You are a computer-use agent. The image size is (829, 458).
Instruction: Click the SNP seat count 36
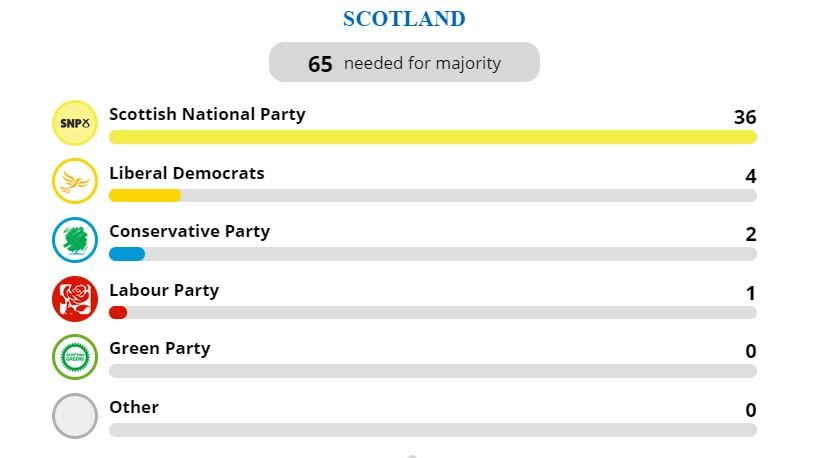point(745,117)
